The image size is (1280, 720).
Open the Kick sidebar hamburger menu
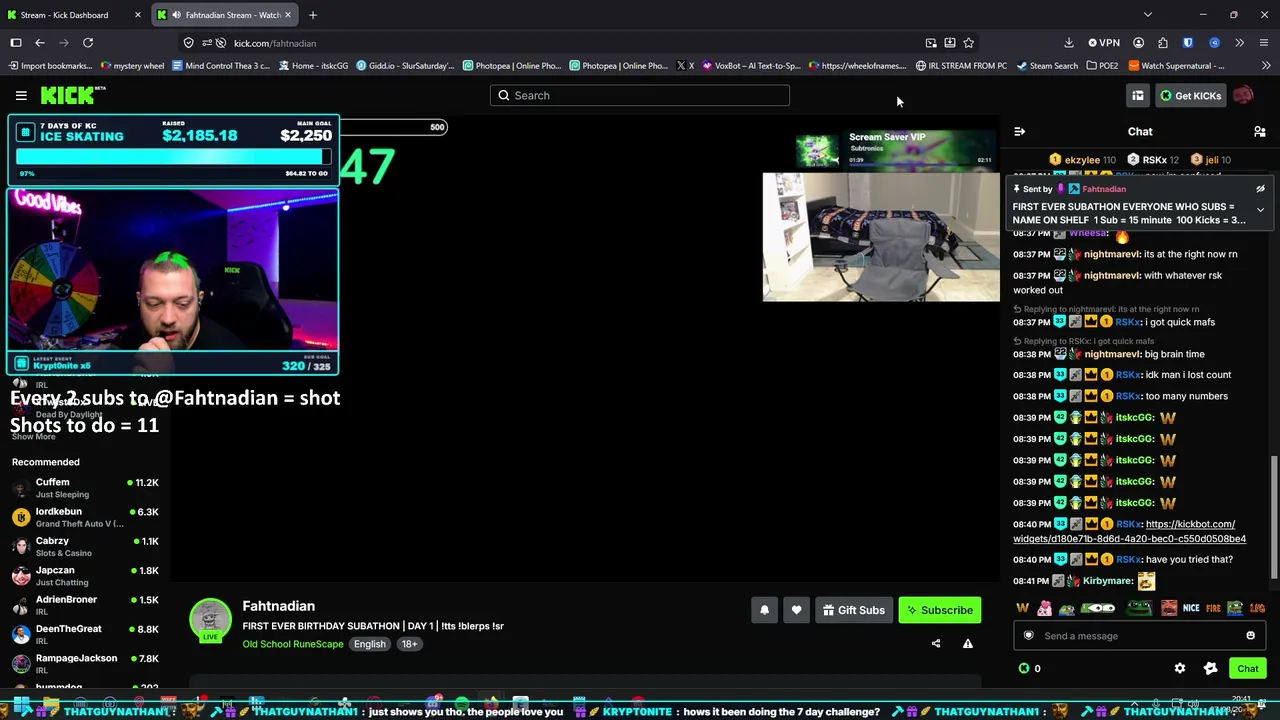click(21, 95)
